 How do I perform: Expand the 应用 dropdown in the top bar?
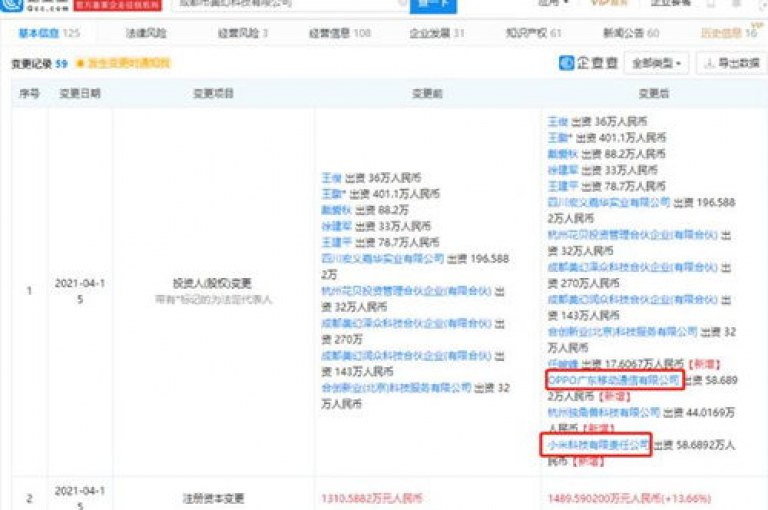(x=553, y=3)
